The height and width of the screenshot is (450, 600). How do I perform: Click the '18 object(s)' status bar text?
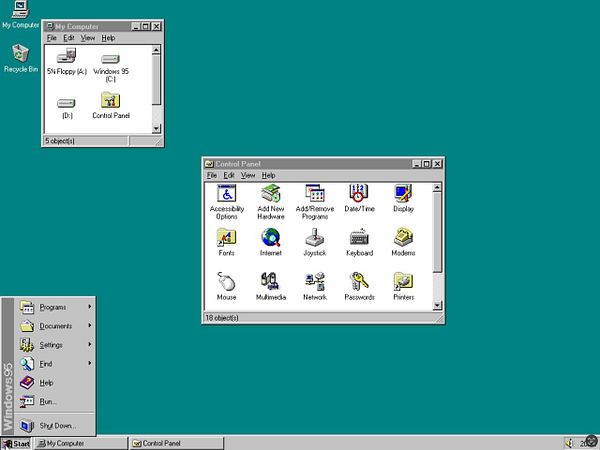(x=222, y=318)
